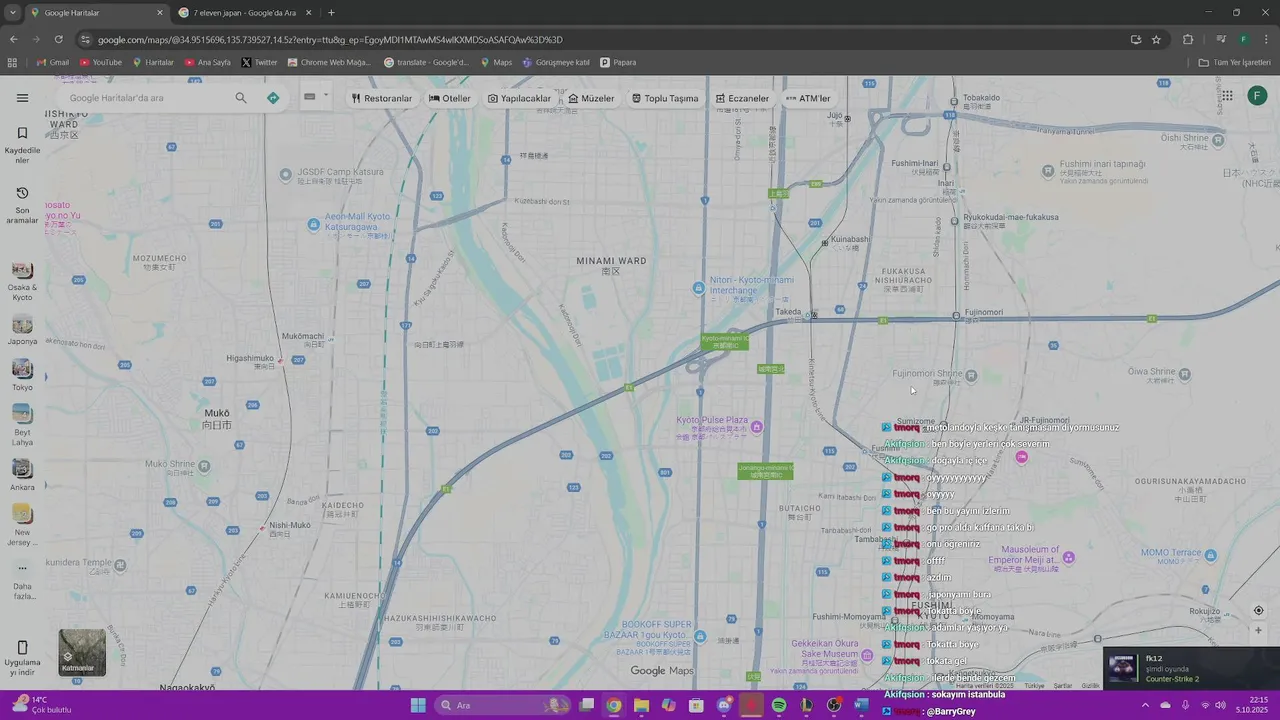Open the volume control in tray
Screen dimensions: 1280x720
[x=1220, y=705]
